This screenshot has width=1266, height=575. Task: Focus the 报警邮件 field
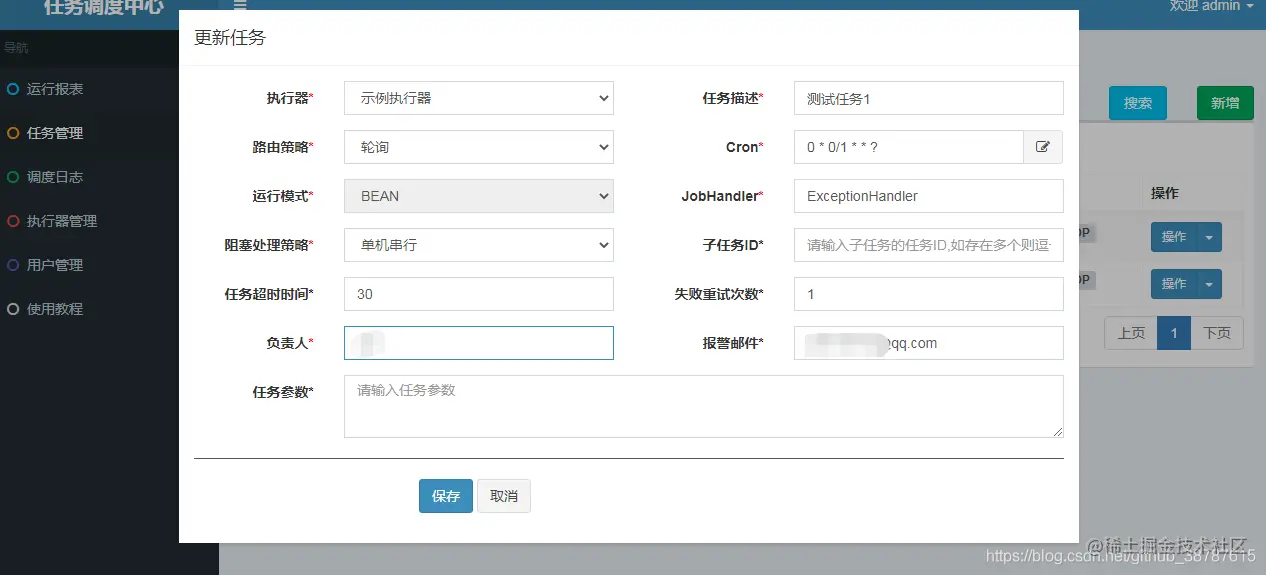(929, 343)
